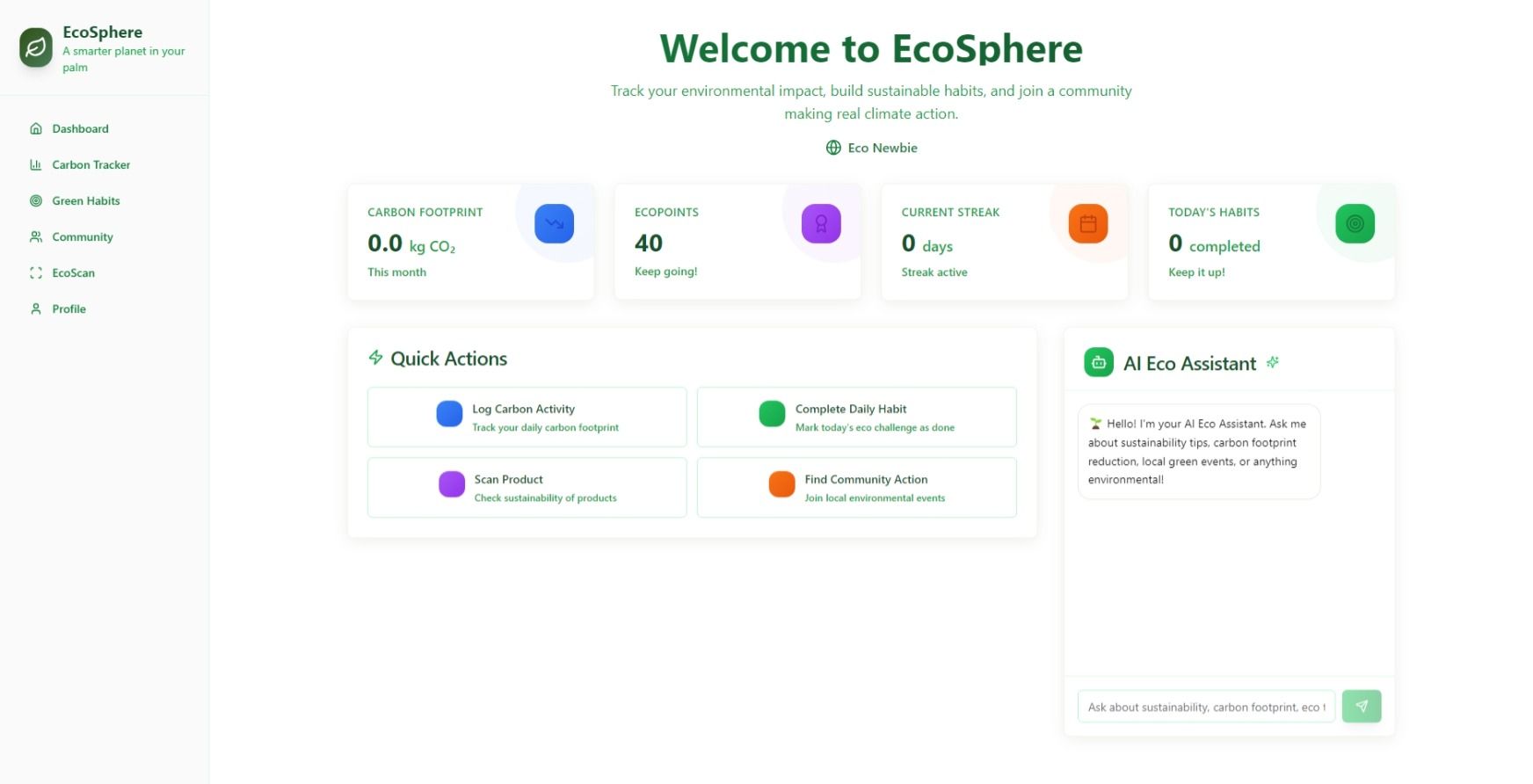Click the Dashboard home icon in sidebar
This screenshot has width=1533, height=784.
click(x=36, y=128)
